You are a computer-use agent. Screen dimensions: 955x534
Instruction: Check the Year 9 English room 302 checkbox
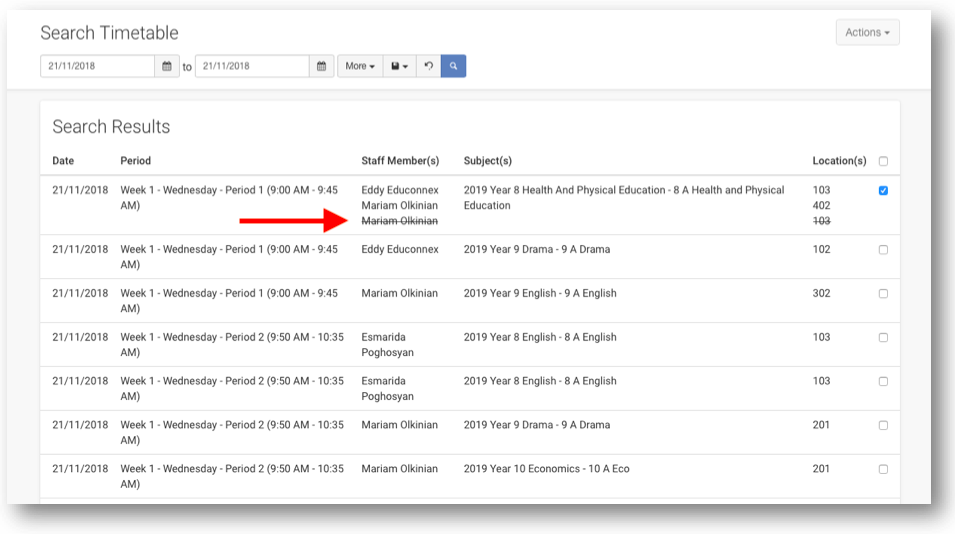coord(883,293)
